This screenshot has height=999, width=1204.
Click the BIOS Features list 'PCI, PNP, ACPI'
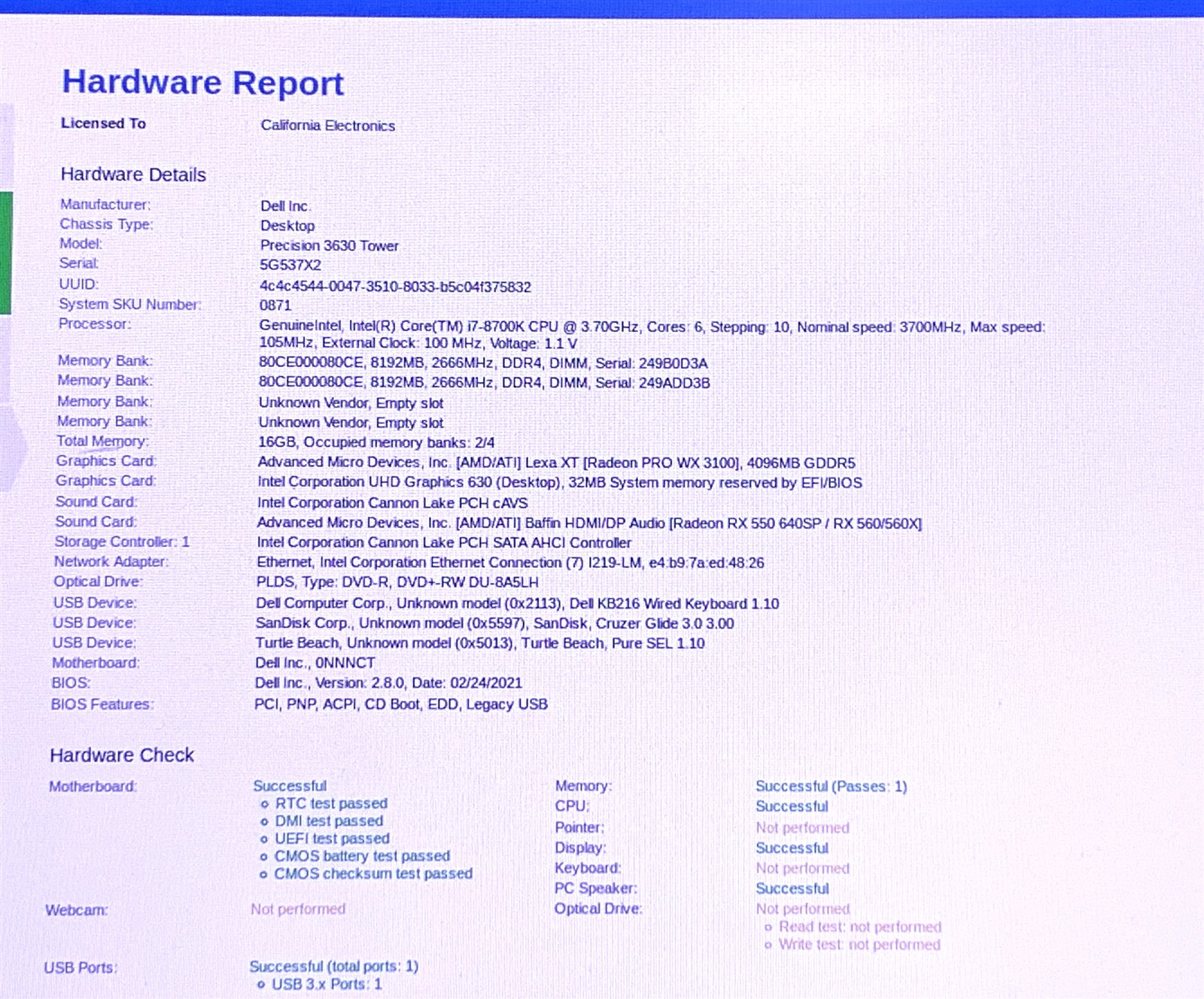pos(401,704)
